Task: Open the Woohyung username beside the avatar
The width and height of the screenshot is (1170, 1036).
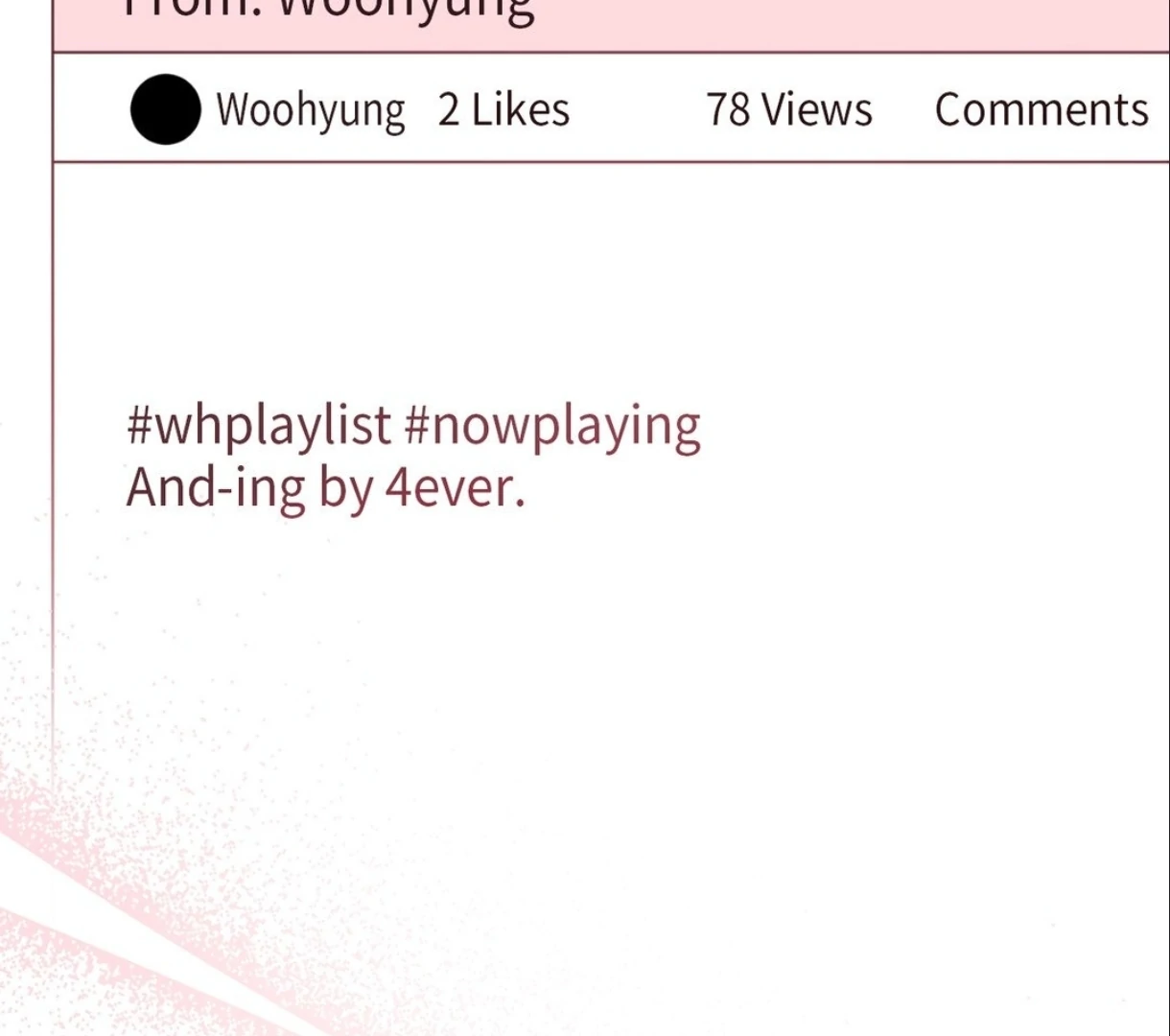Action: point(310,110)
